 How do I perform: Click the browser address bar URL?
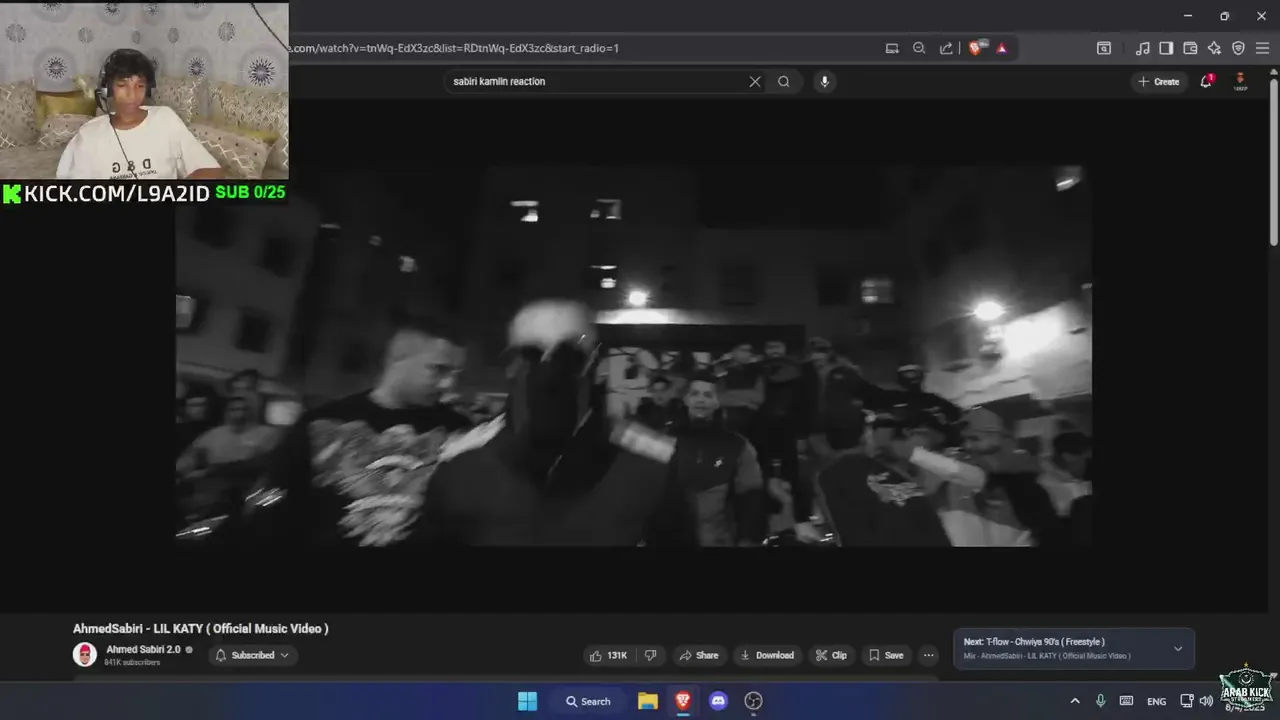[454, 48]
